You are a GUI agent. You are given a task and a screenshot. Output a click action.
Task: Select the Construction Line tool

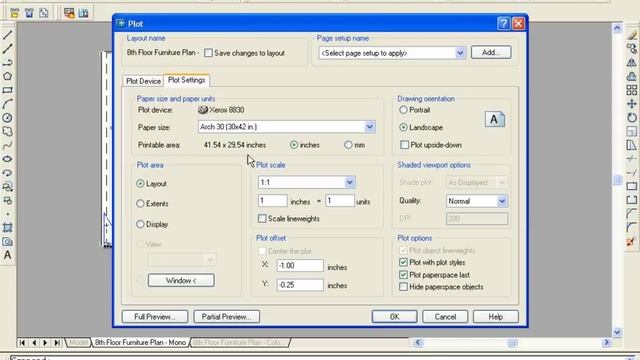coord(7,49)
